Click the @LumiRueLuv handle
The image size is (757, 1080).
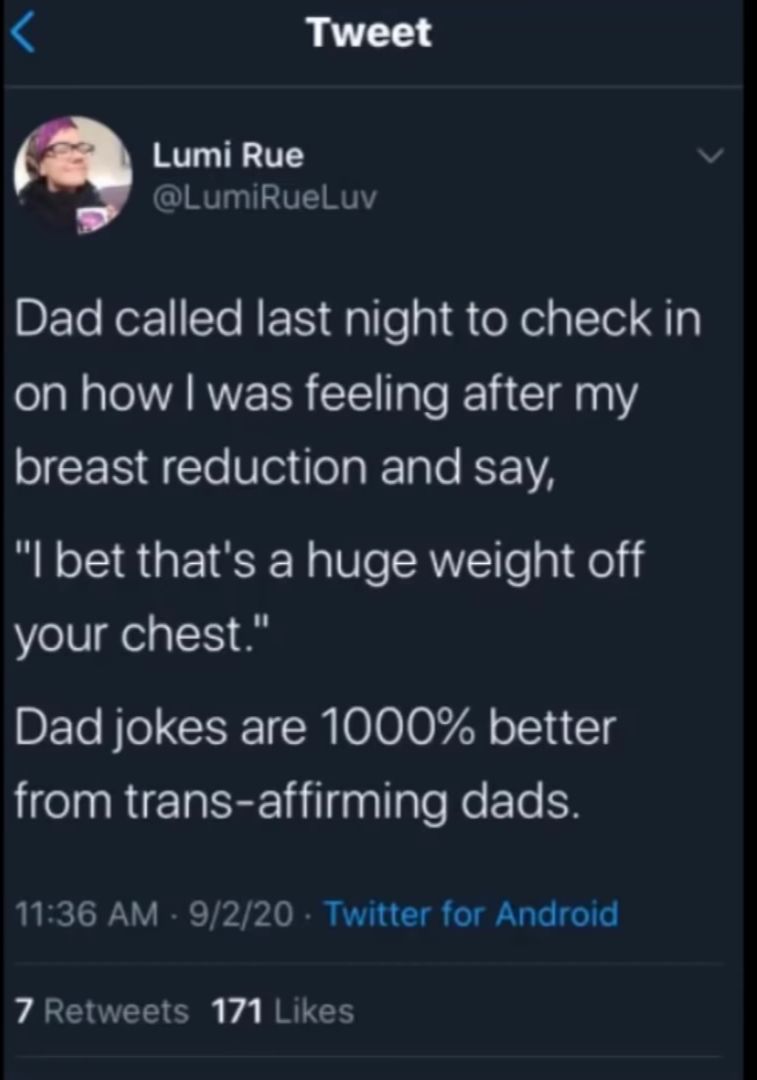click(x=265, y=196)
